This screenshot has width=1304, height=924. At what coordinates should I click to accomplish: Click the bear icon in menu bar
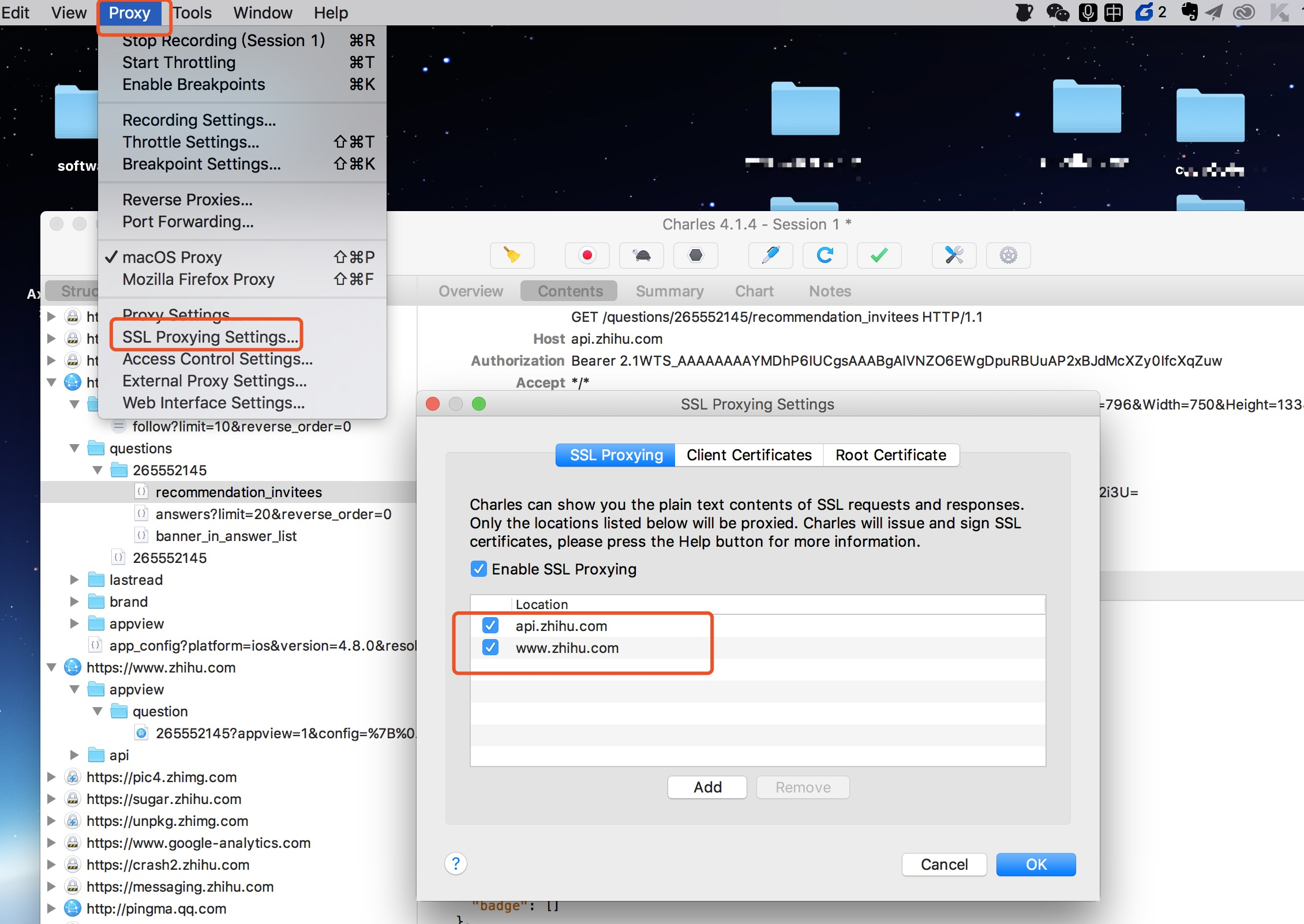coord(1024,12)
